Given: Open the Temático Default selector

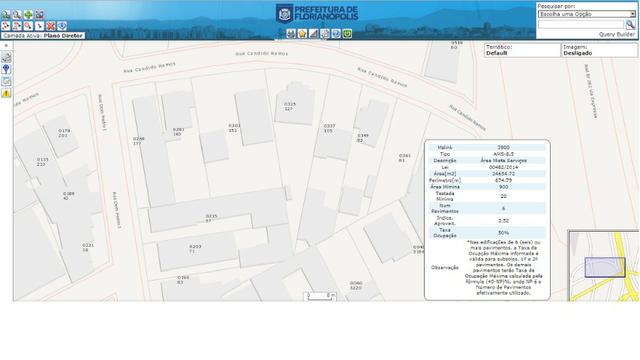Looking at the screenshot, I should [522, 50].
